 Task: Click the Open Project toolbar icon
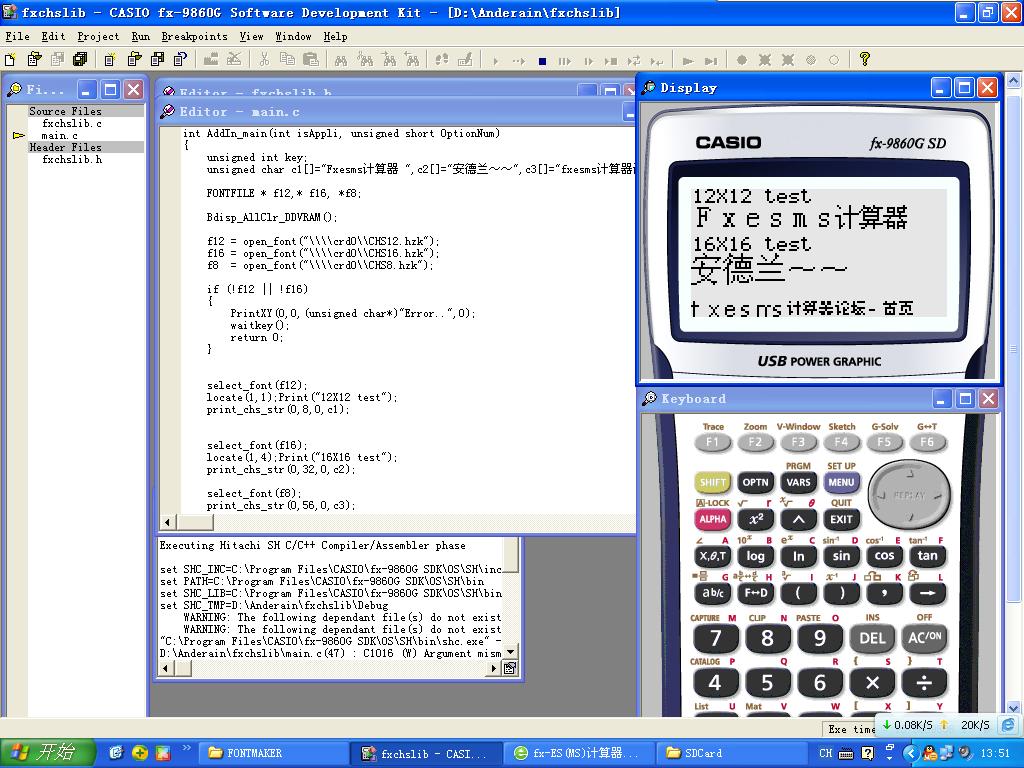[134, 60]
